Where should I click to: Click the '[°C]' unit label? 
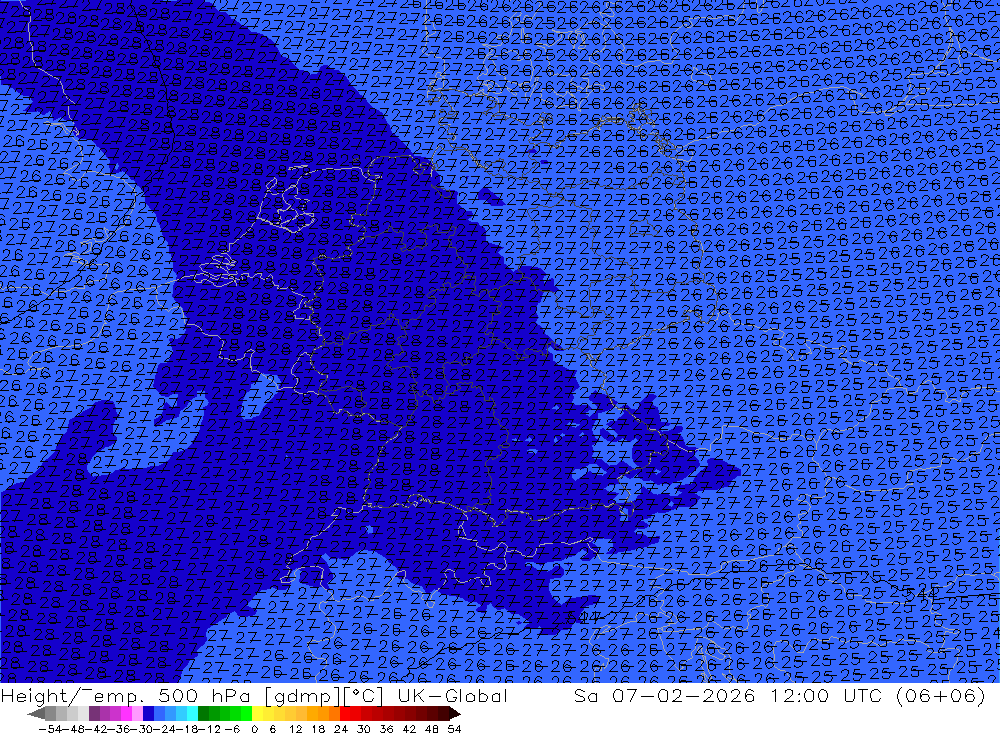tap(364, 696)
